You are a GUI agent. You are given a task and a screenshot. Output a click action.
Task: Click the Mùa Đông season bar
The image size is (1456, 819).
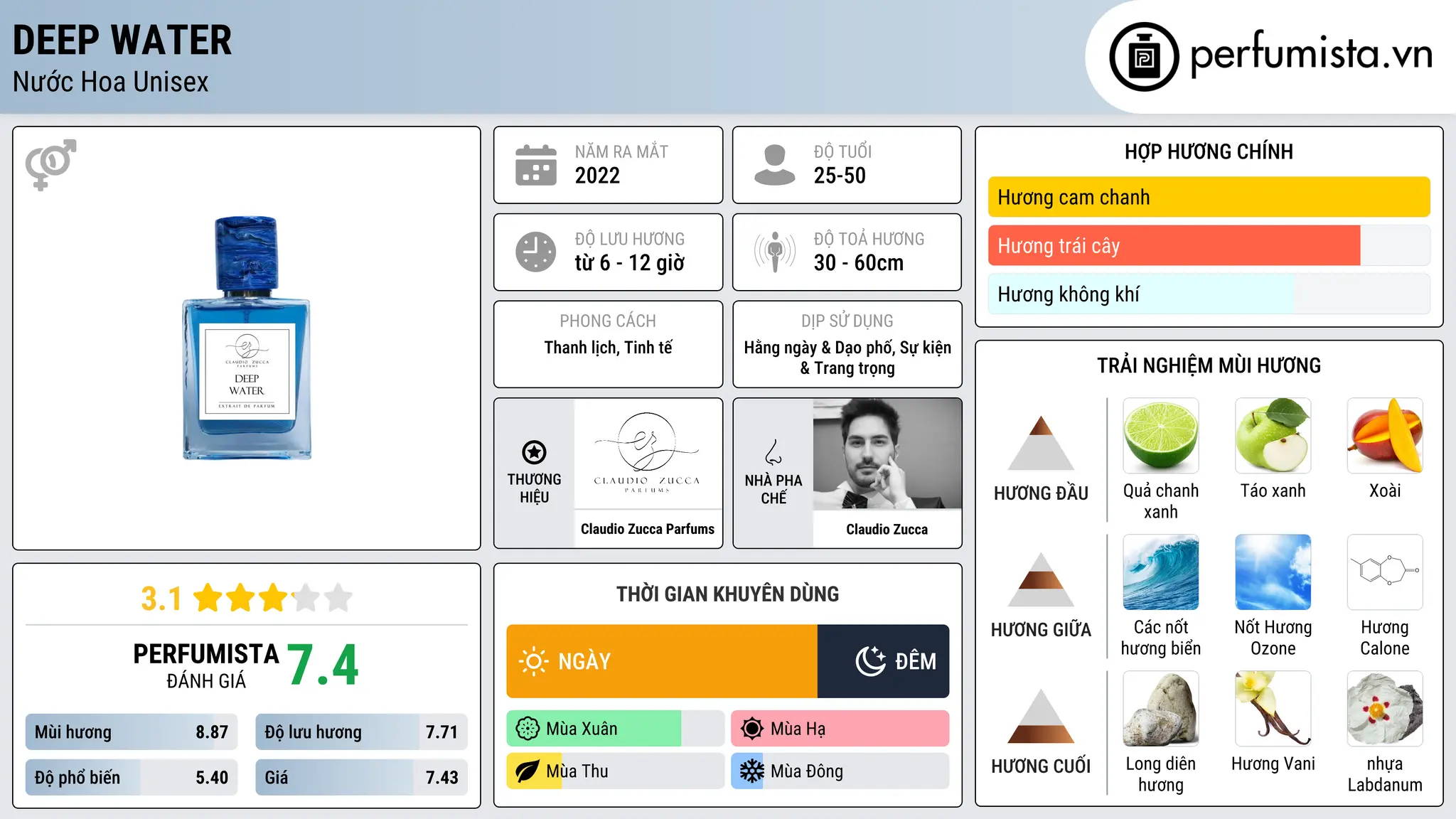tap(840, 771)
